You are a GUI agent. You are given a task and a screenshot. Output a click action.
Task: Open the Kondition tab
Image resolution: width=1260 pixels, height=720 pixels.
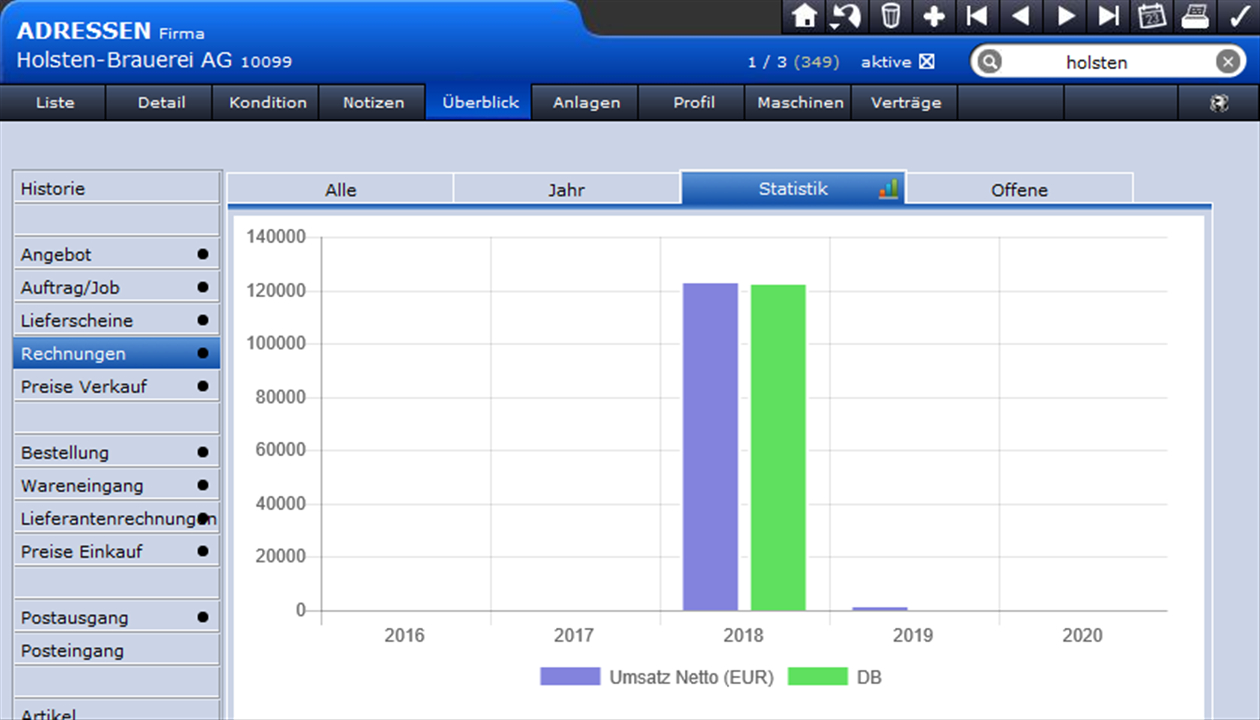coord(268,102)
